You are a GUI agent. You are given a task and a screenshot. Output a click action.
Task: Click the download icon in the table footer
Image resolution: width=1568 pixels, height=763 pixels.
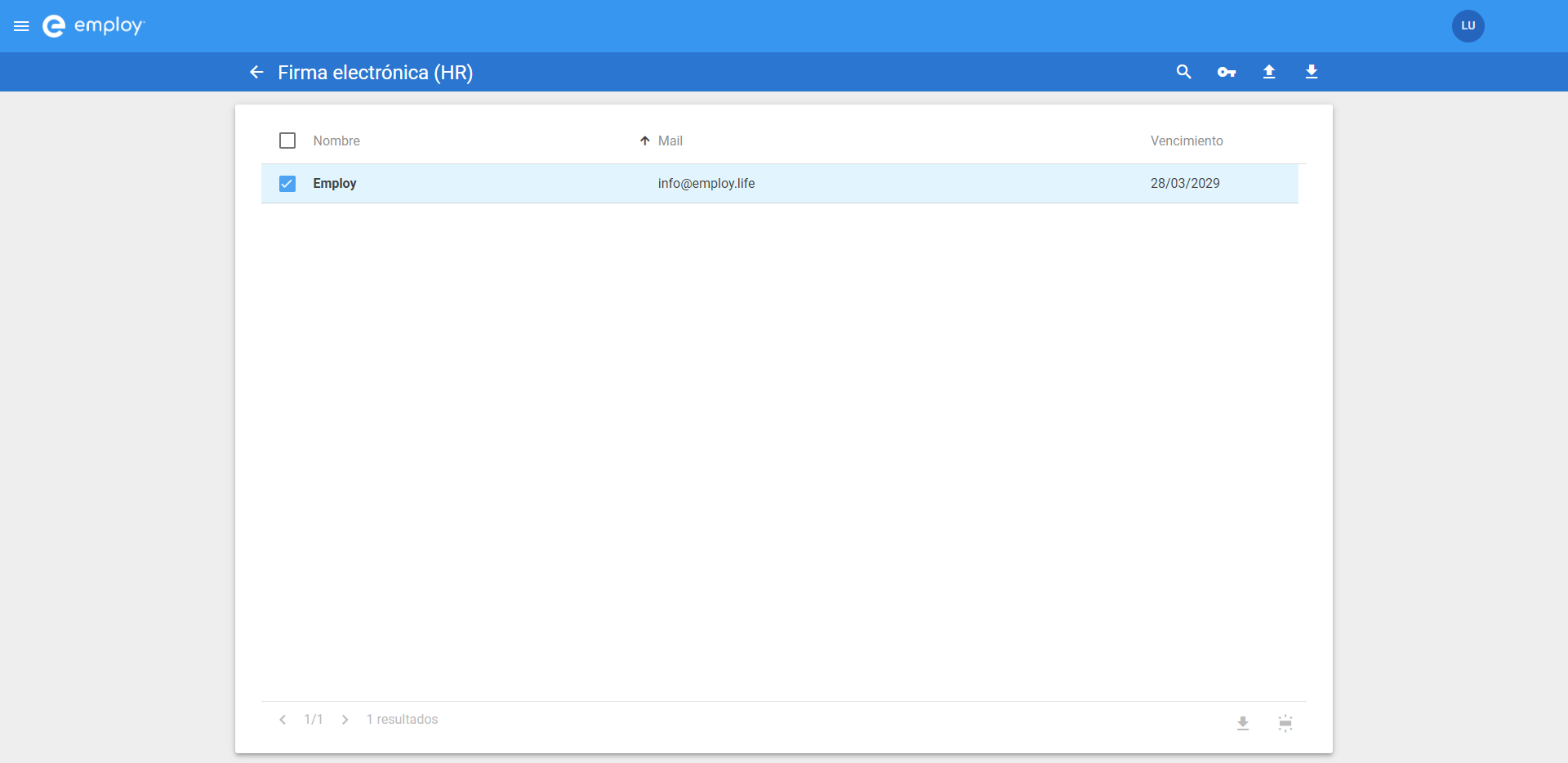tap(1243, 723)
